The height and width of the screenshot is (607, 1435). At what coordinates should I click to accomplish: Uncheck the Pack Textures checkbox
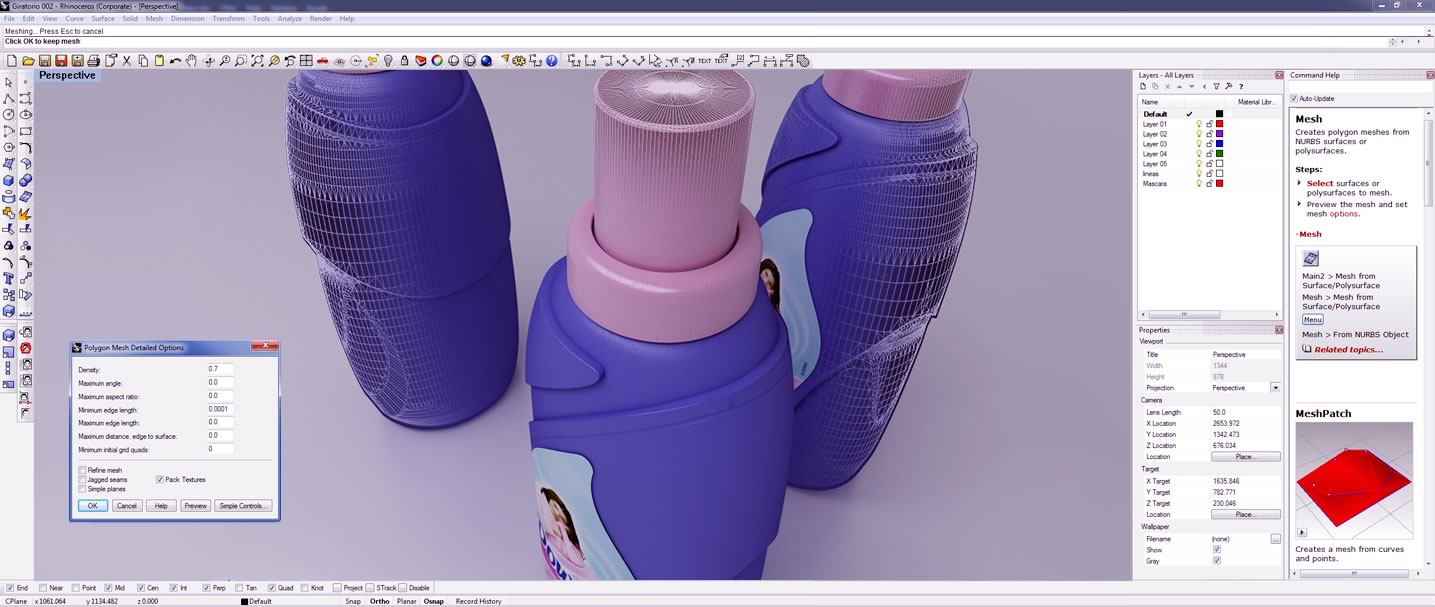click(160, 480)
